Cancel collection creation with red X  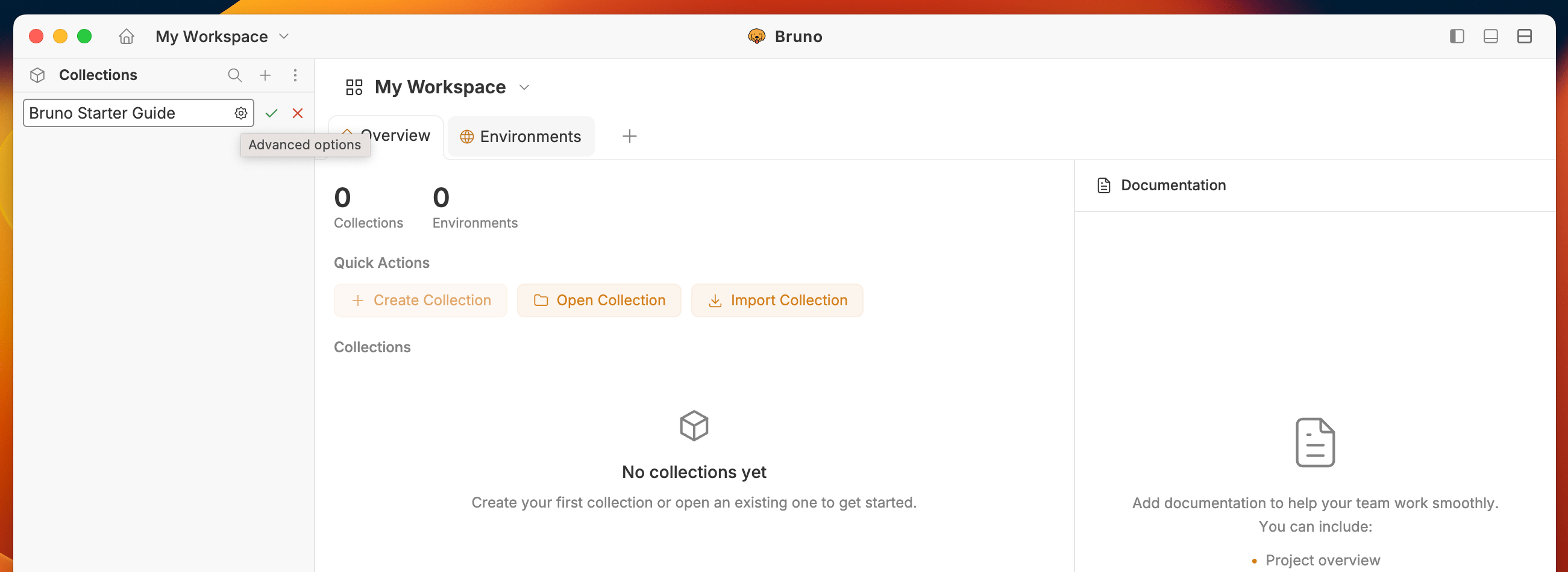click(x=298, y=113)
